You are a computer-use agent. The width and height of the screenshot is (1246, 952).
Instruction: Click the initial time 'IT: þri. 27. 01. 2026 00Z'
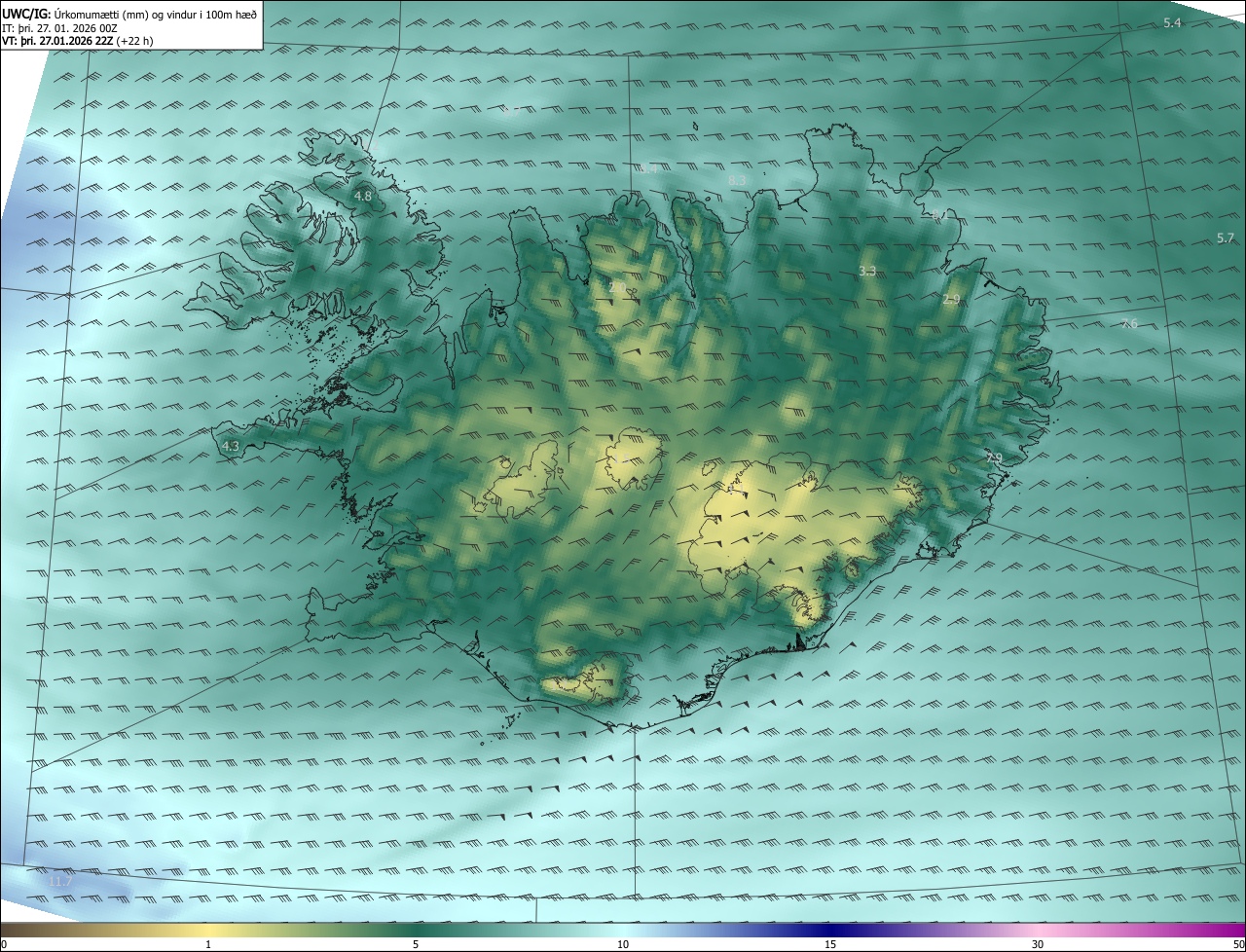point(60,28)
